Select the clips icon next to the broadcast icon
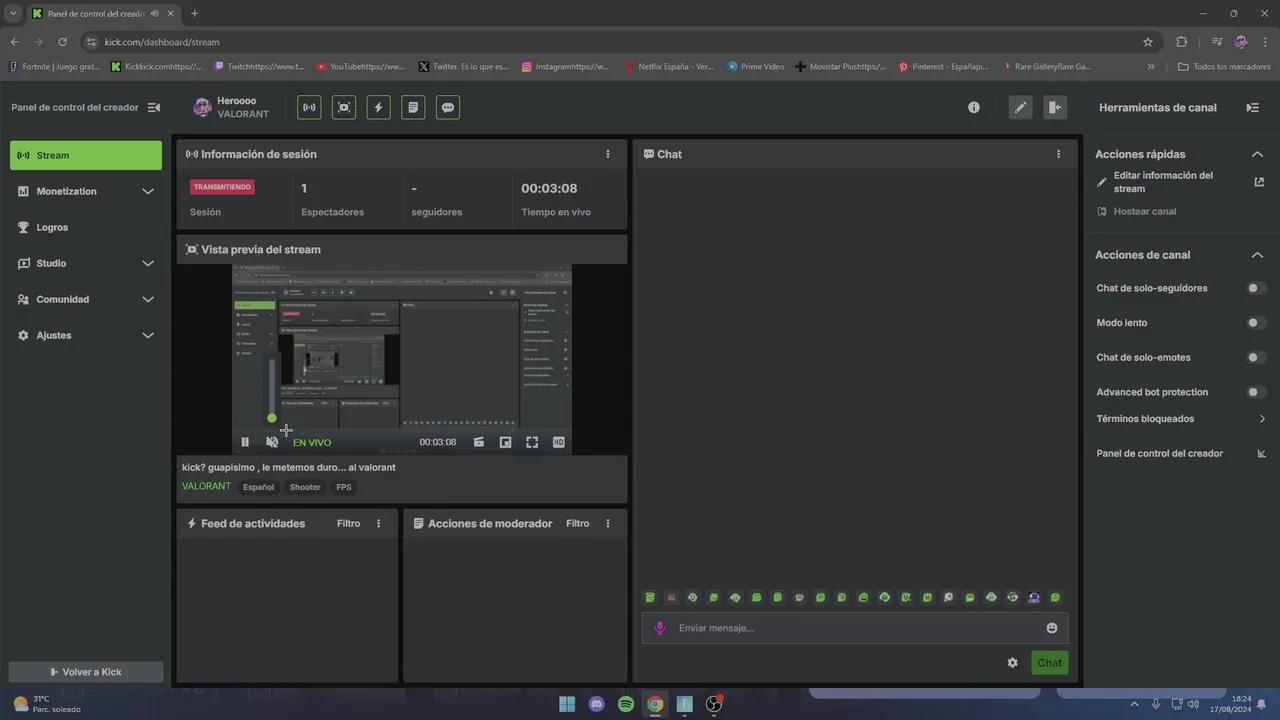The width and height of the screenshot is (1280, 720). (x=343, y=107)
